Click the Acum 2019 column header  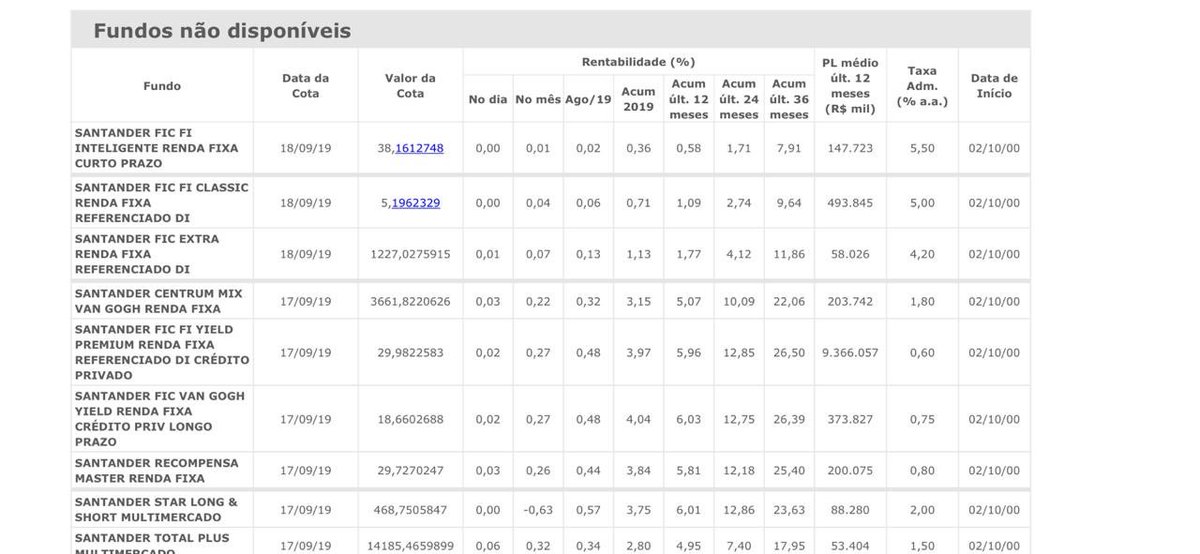(x=638, y=99)
